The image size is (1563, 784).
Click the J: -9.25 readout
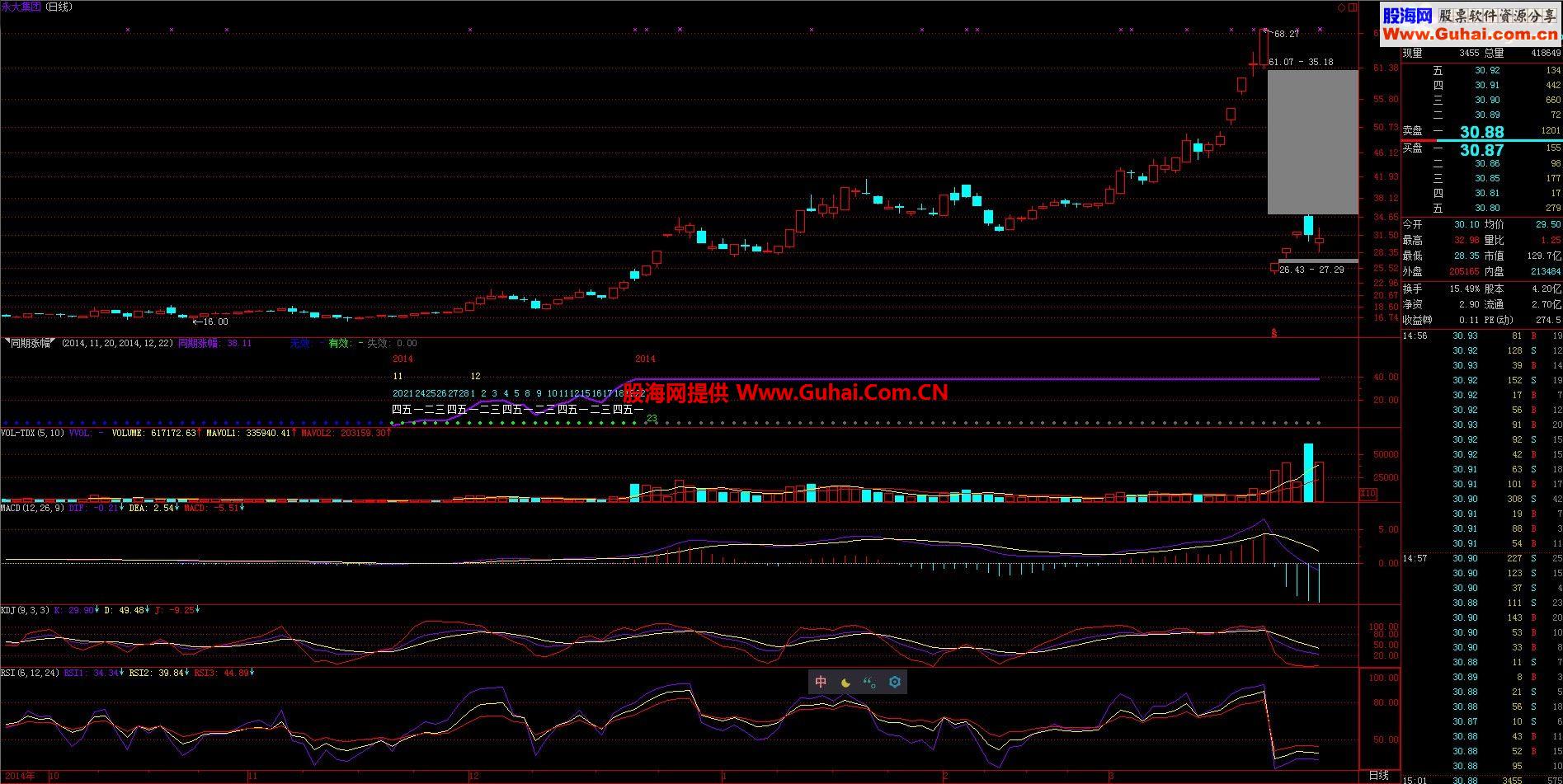174,610
